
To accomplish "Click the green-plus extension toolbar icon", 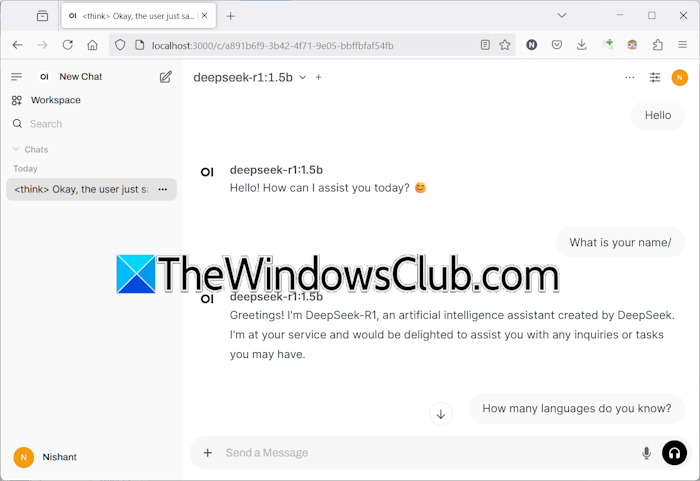I will pyautogui.click(x=607, y=44).
